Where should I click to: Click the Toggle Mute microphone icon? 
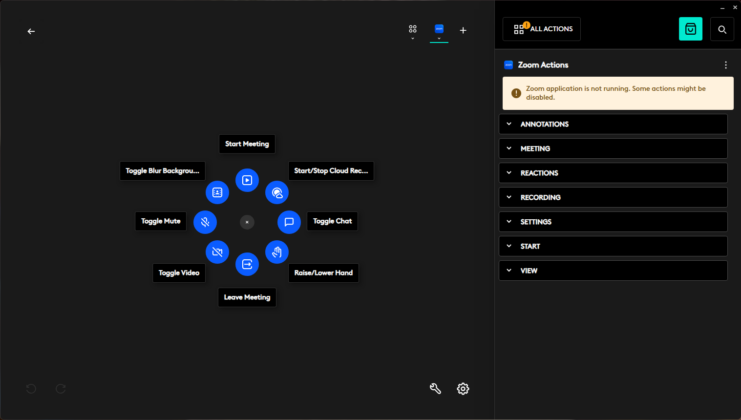click(205, 222)
